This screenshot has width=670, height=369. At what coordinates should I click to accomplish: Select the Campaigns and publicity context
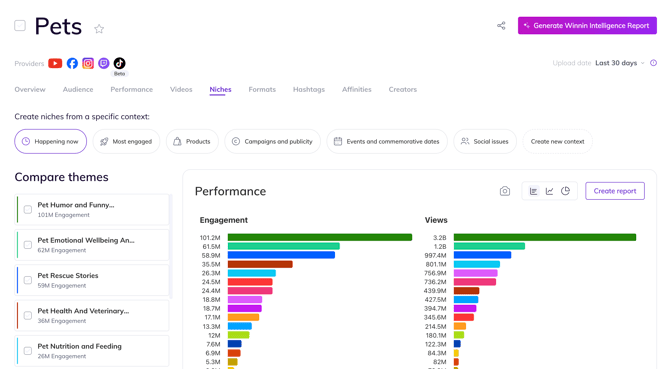coord(272,141)
